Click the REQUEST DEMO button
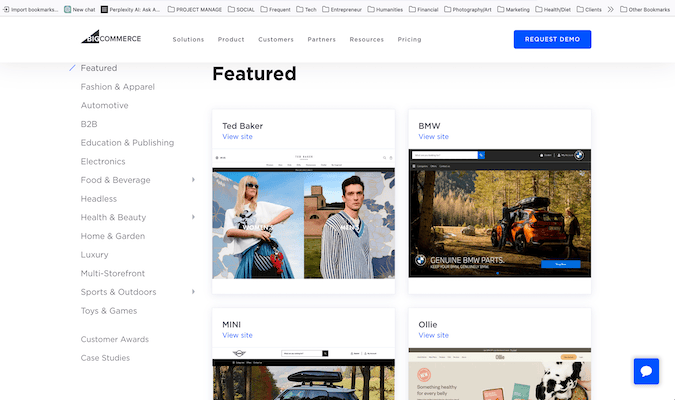This screenshot has width=675, height=400. 552,39
